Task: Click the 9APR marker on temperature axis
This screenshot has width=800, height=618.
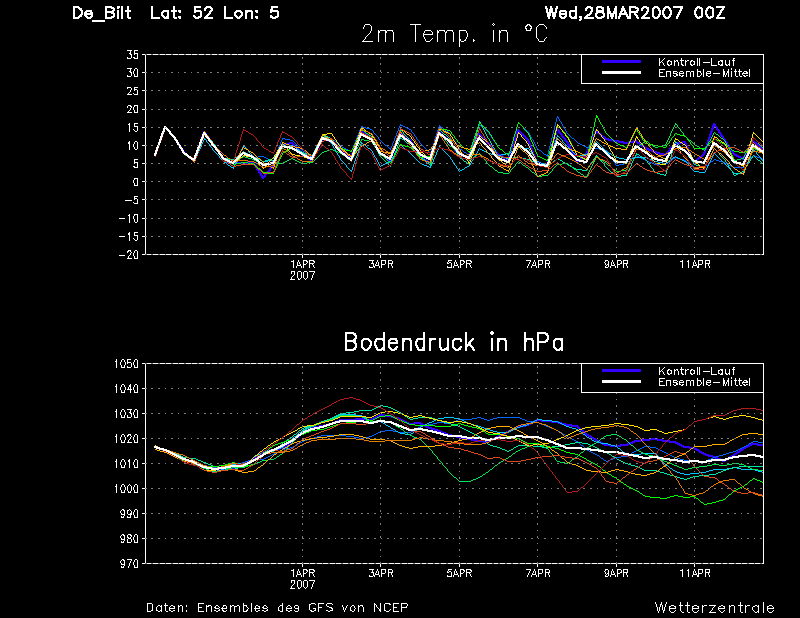Action: coord(616,264)
